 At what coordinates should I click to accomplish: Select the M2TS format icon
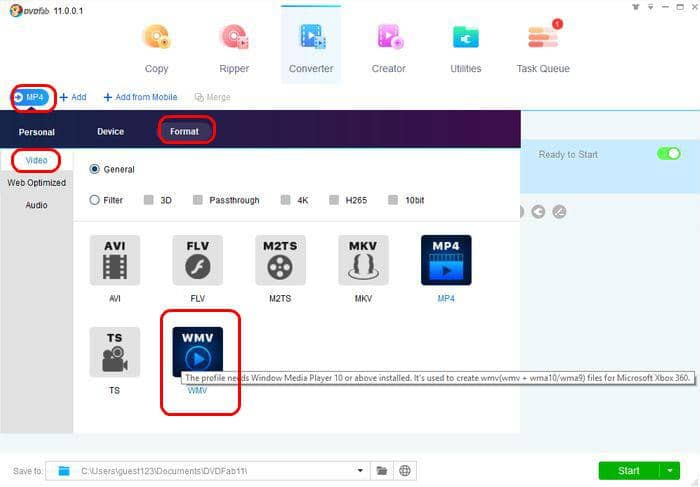(280, 260)
